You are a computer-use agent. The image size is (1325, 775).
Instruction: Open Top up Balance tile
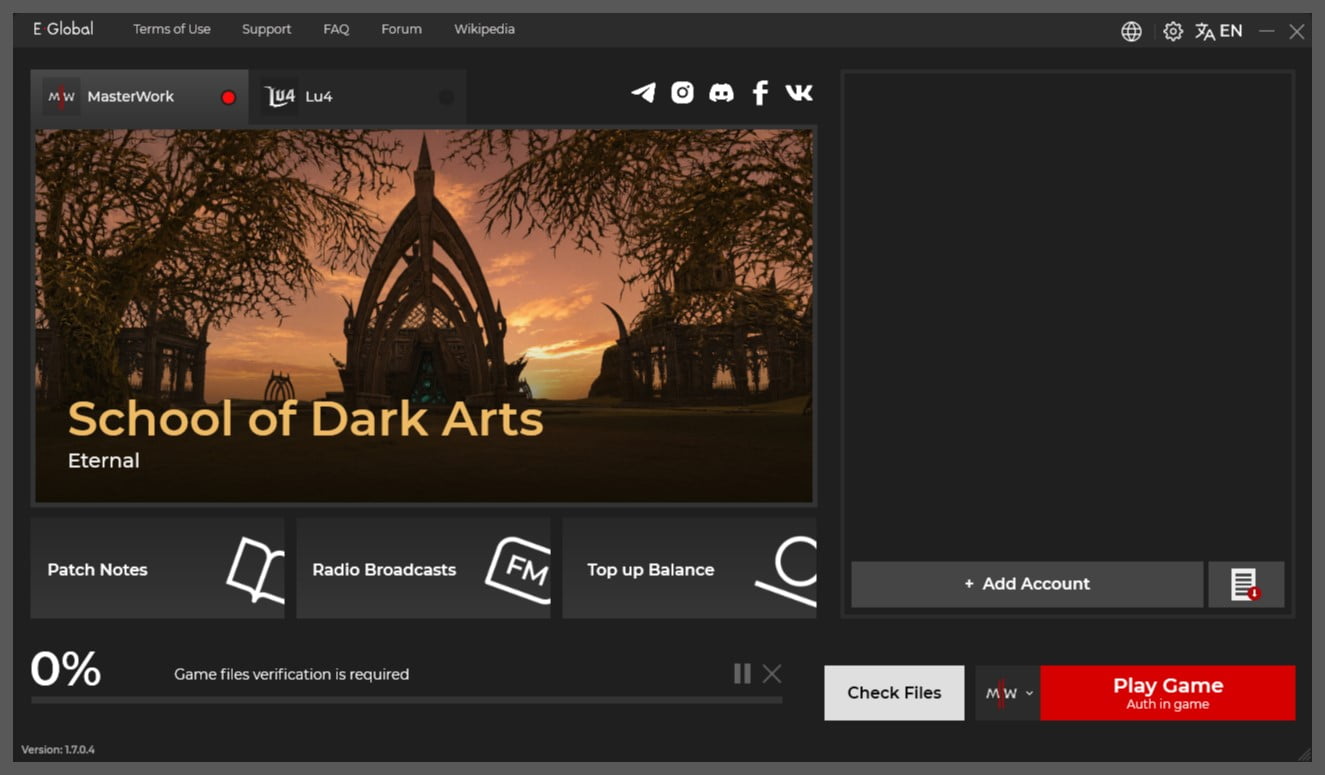coord(689,568)
